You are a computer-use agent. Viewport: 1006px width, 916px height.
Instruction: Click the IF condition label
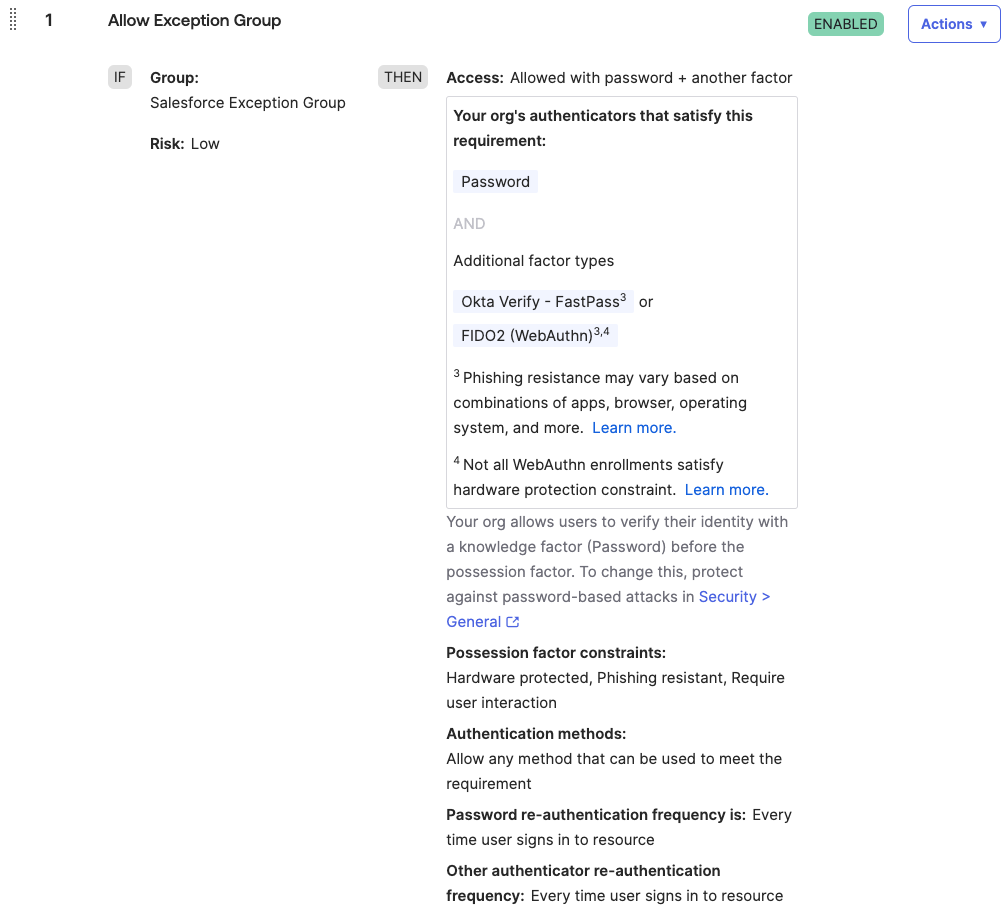pyautogui.click(x=120, y=77)
